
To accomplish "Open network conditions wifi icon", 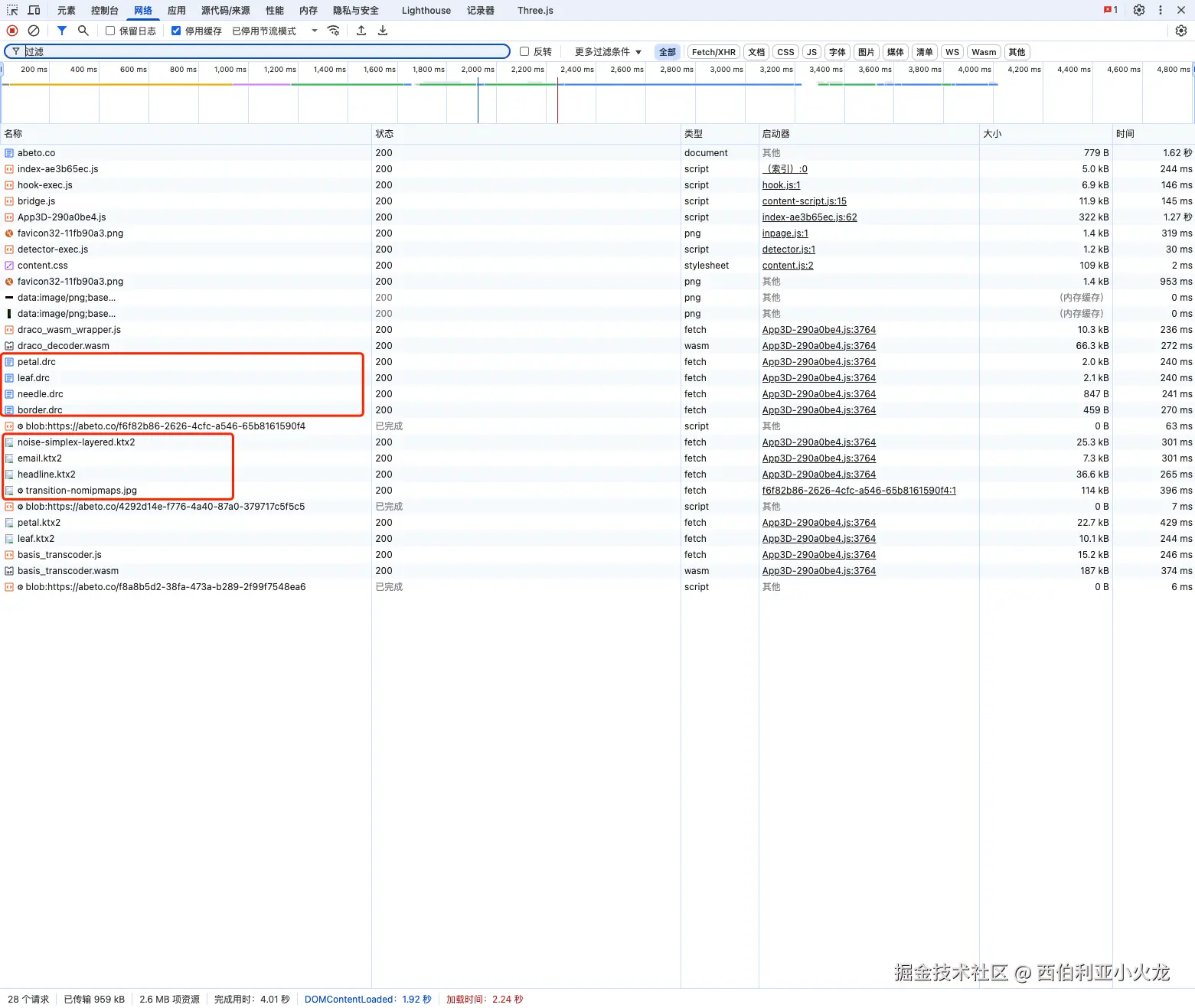I will click(333, 31).
